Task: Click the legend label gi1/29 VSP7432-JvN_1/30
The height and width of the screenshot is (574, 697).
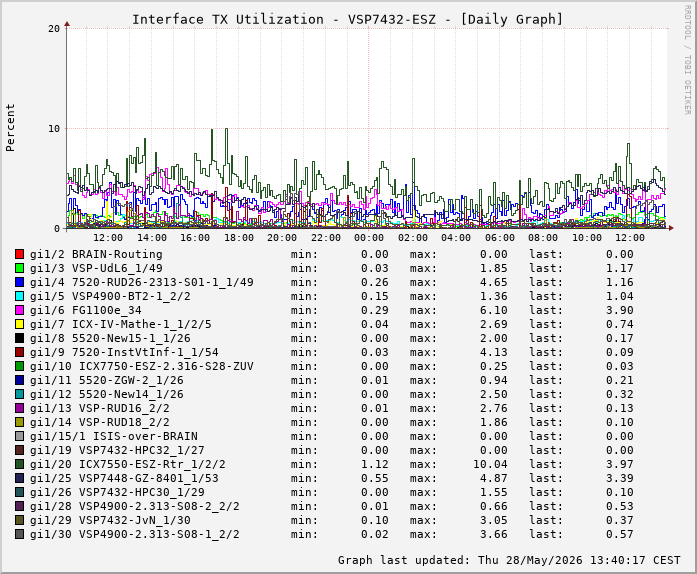Action: pos(110,520)
